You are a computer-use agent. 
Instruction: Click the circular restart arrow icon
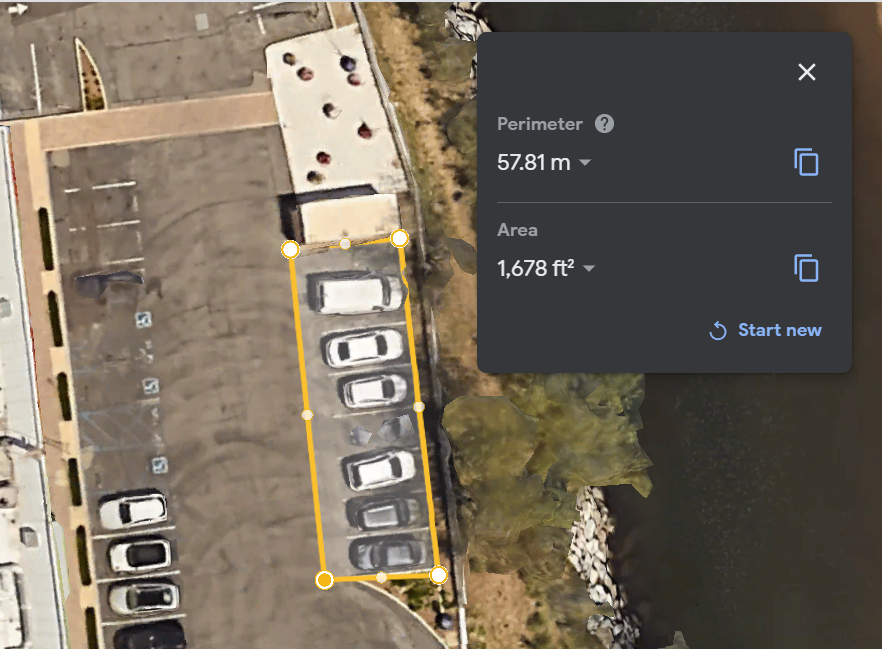(718, 331)
